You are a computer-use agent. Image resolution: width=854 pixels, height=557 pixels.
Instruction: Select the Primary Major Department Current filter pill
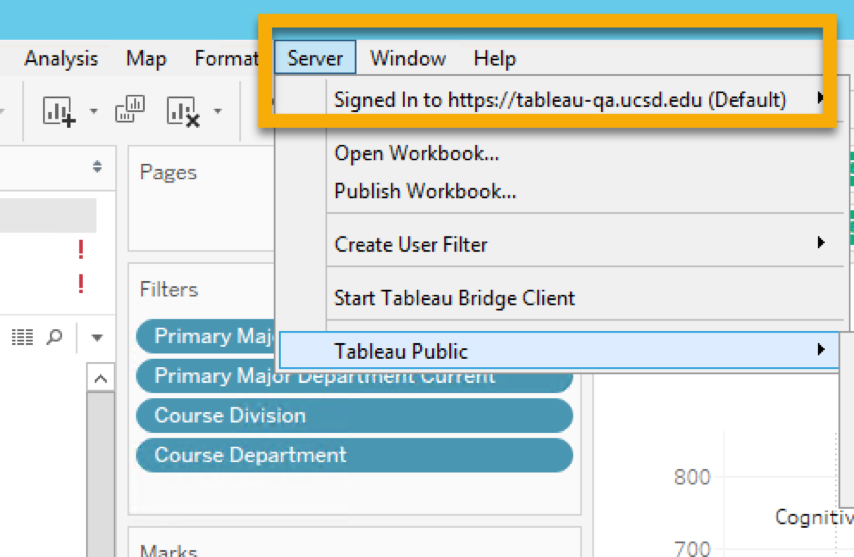pos(354,376)
